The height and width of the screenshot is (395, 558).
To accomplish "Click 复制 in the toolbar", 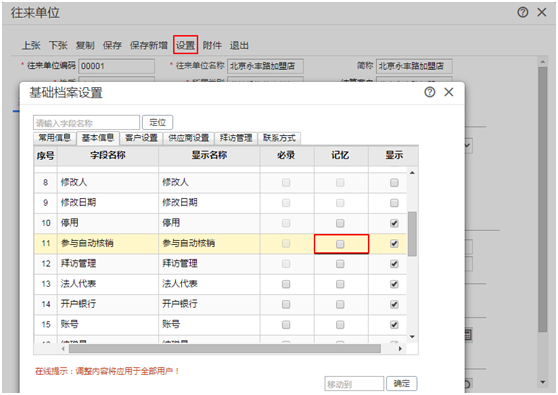I will click(85, 45).
